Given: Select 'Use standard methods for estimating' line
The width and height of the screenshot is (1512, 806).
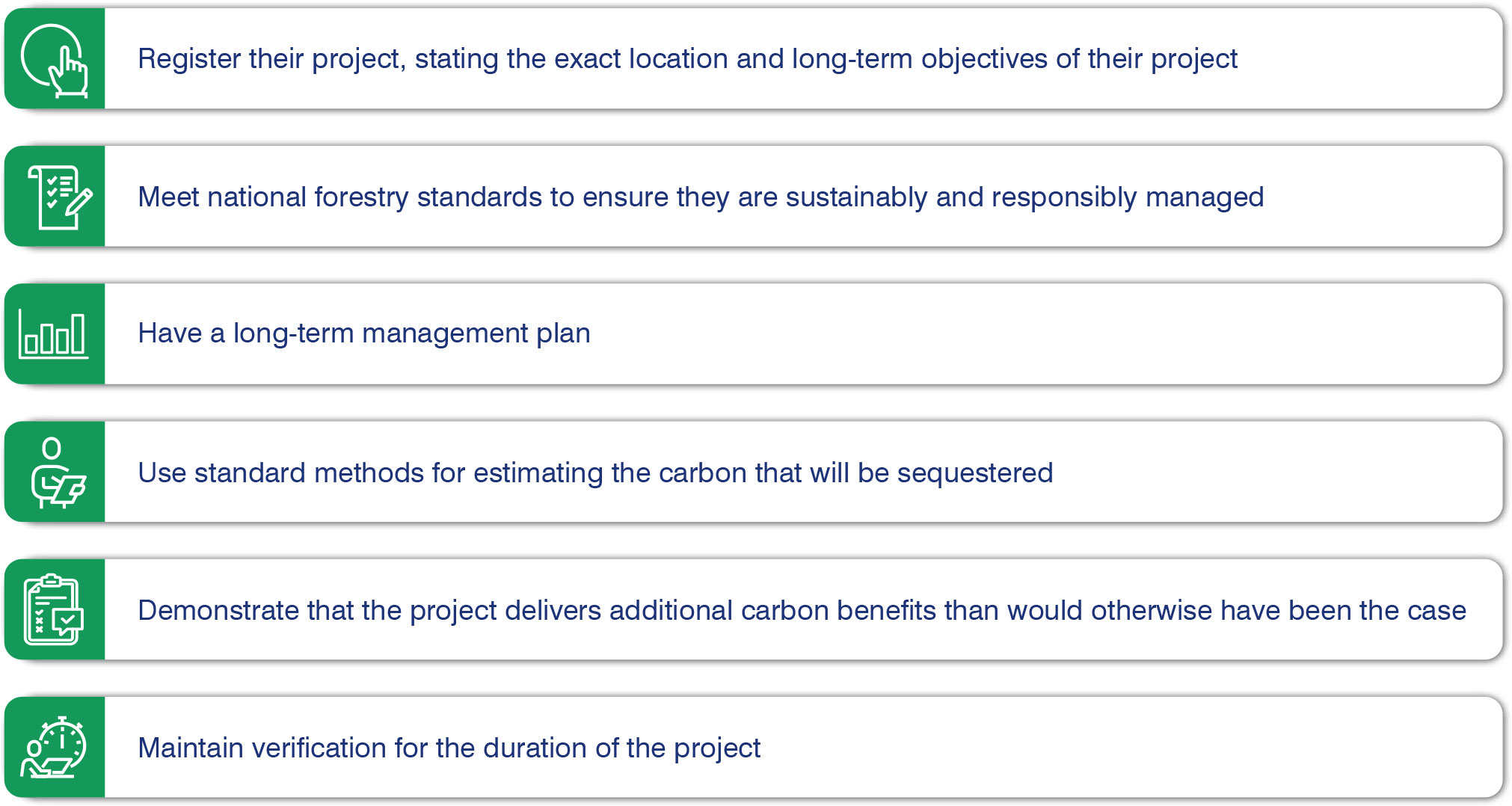Looking at the screenshot, I should [594, 473].
